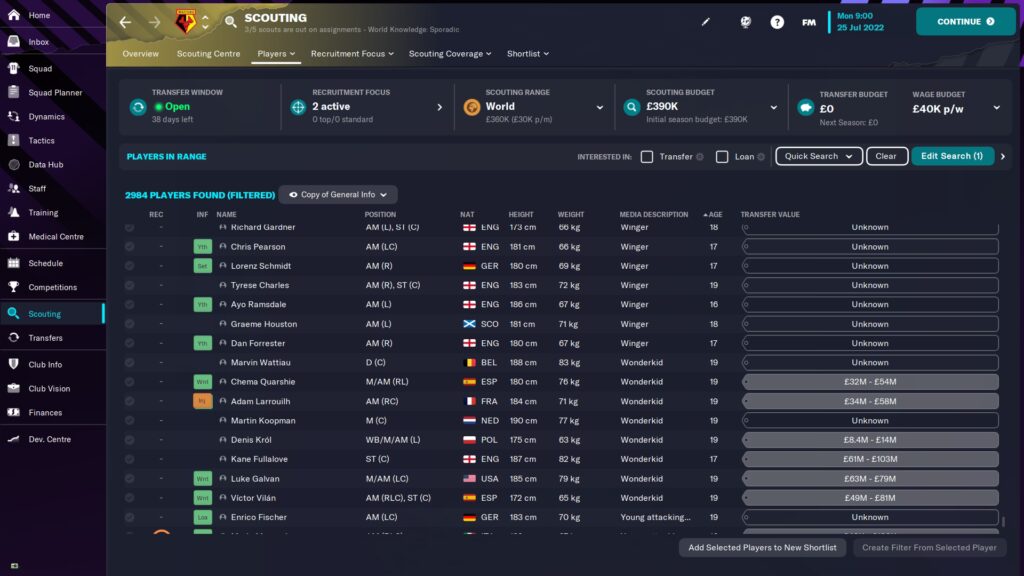Click the pencil edit icon in top bar
The image size is (1024, 576).
click(705, 21)
